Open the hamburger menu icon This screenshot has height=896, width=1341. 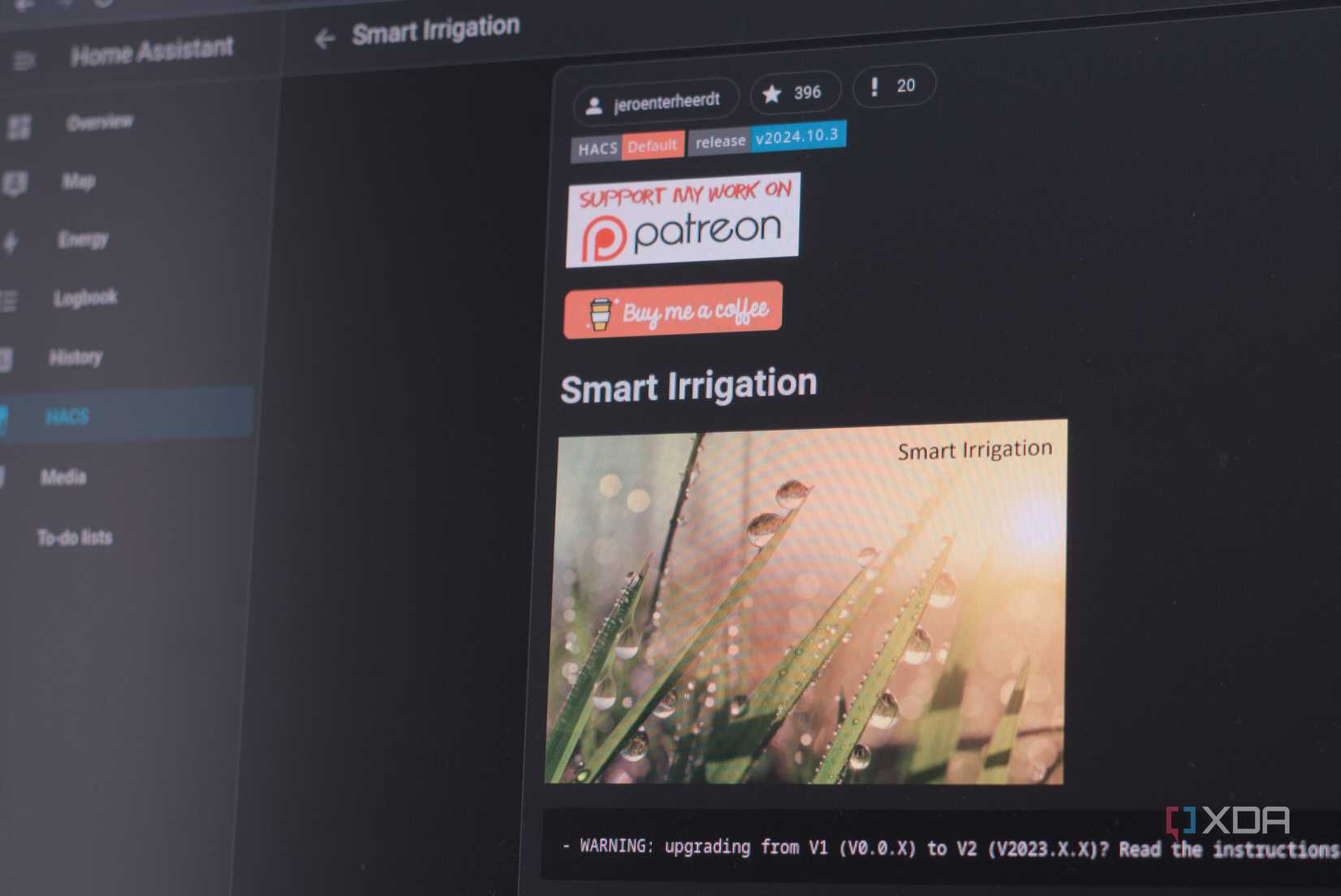point(24,59)
